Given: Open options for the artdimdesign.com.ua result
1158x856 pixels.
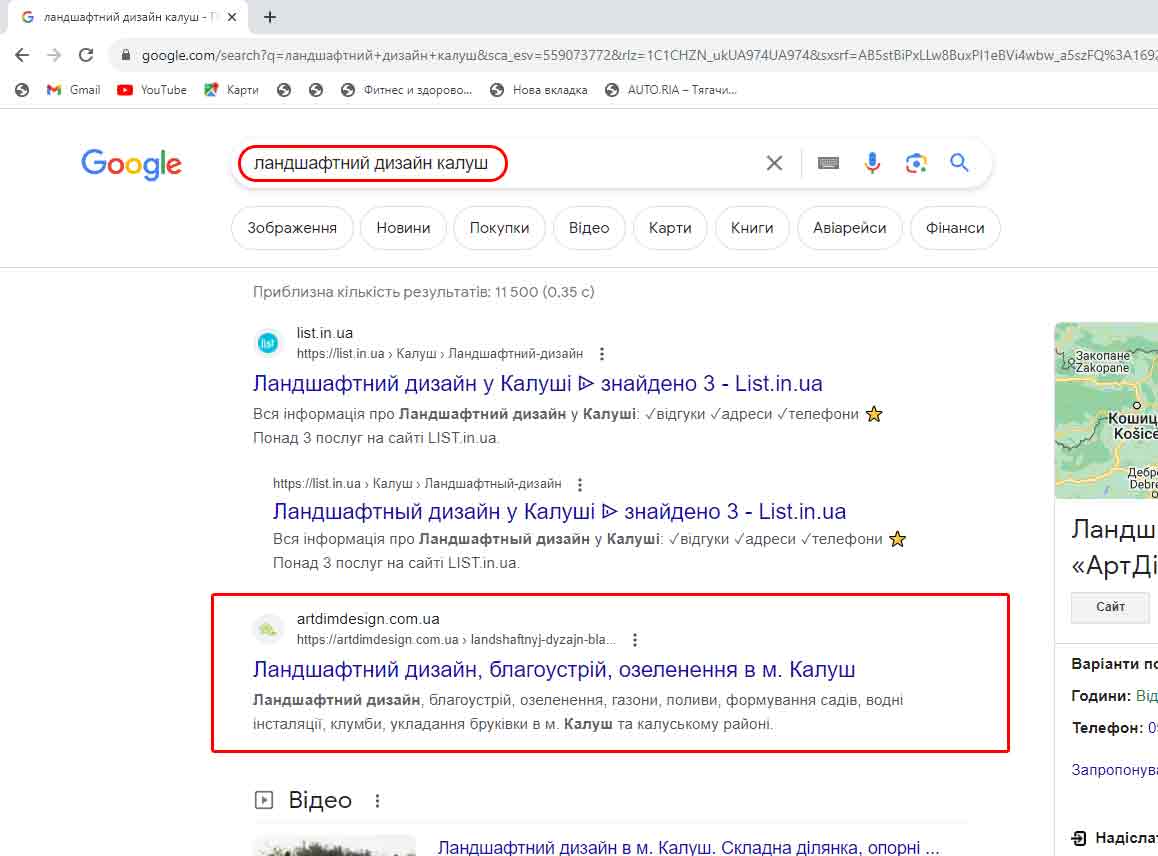Looking at the screenshot, I should [x=634, y=640].
